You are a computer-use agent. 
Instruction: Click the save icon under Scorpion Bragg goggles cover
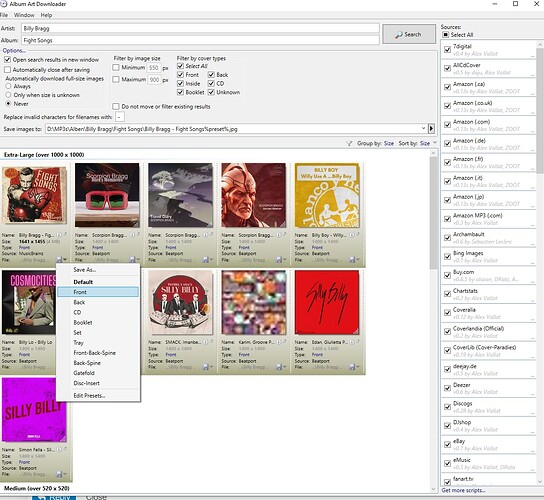[132, 260]
